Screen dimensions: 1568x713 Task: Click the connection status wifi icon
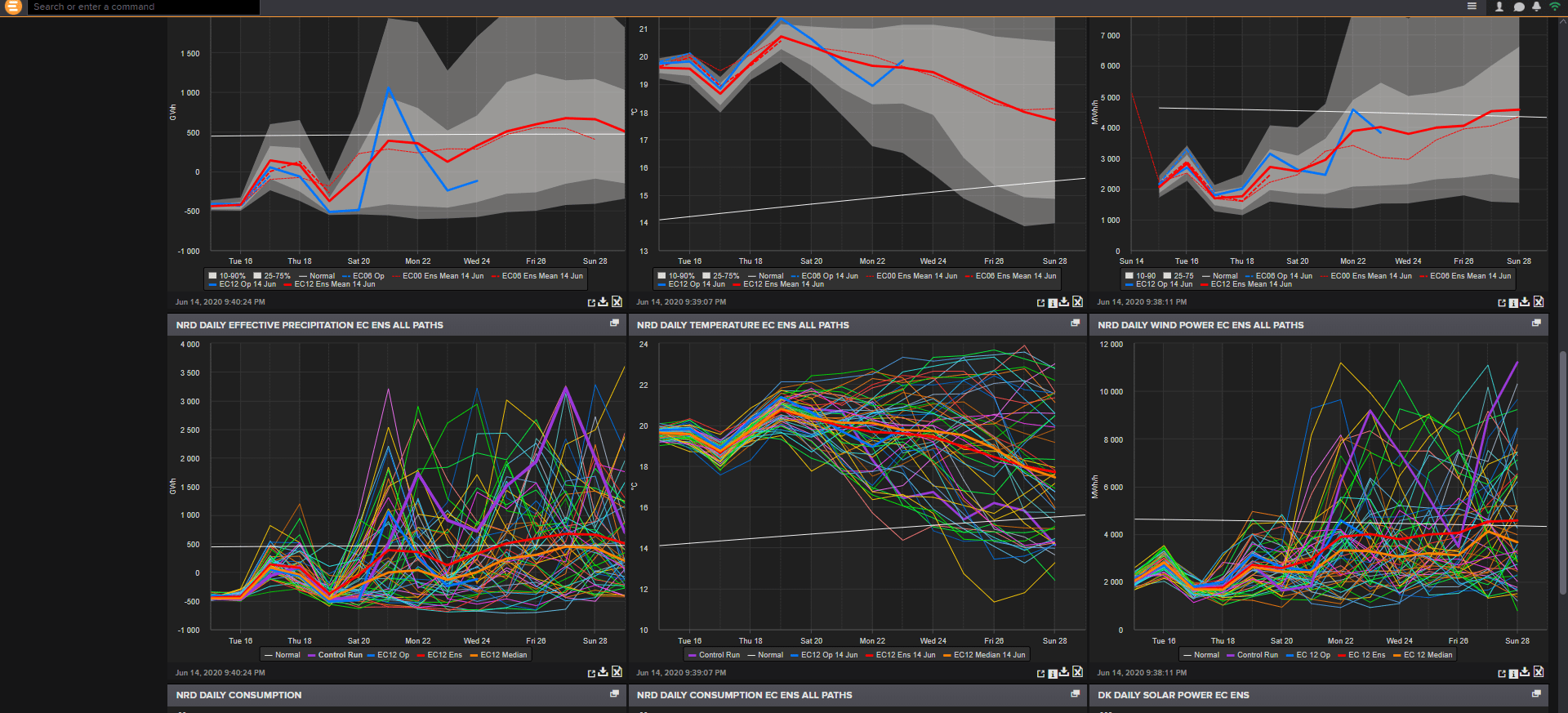point(1555,7)
